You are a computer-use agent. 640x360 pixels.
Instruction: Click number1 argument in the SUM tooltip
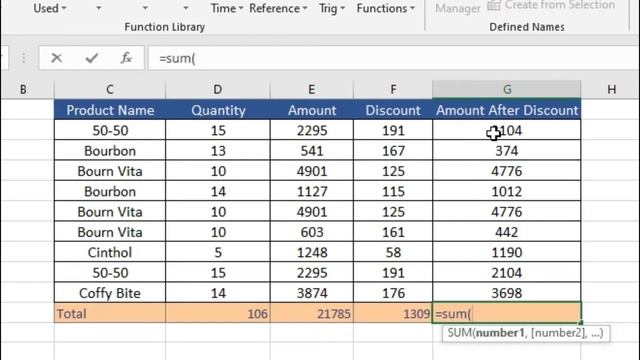coord(500,333)
